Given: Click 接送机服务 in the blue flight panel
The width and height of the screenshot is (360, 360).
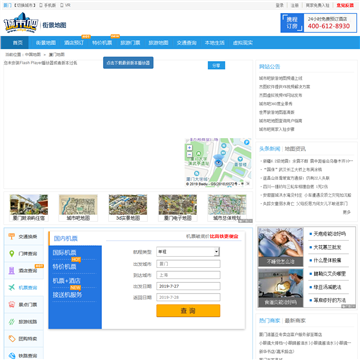Looking at the screenshot, I should 67,295.
